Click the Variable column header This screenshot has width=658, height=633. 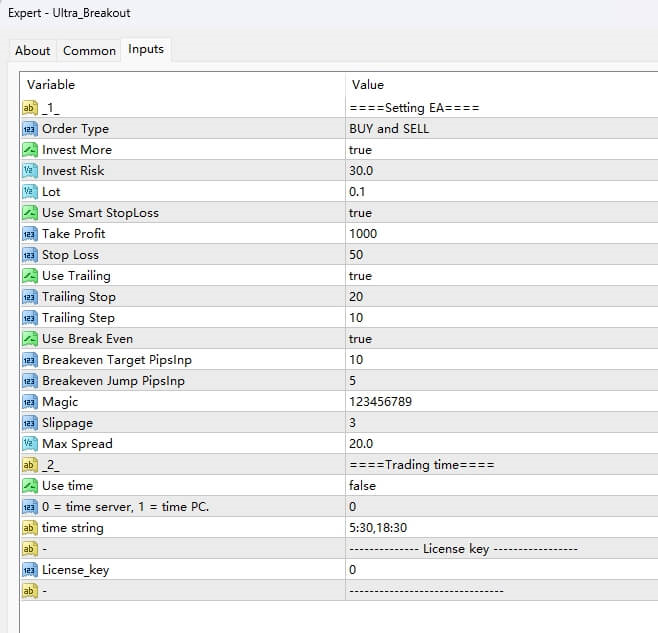(51, 85)
